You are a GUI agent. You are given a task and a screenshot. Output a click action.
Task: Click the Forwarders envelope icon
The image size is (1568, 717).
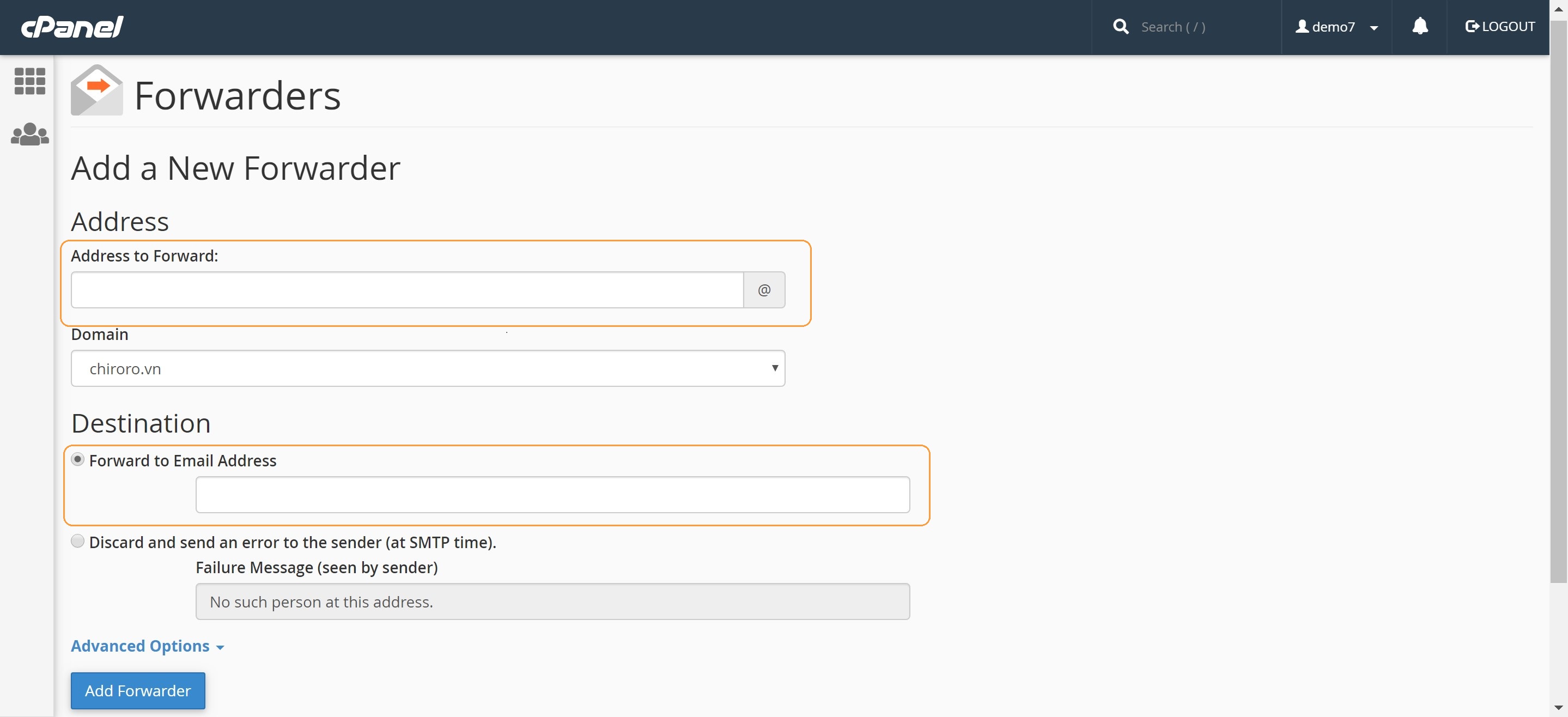(x=97, y=90)
